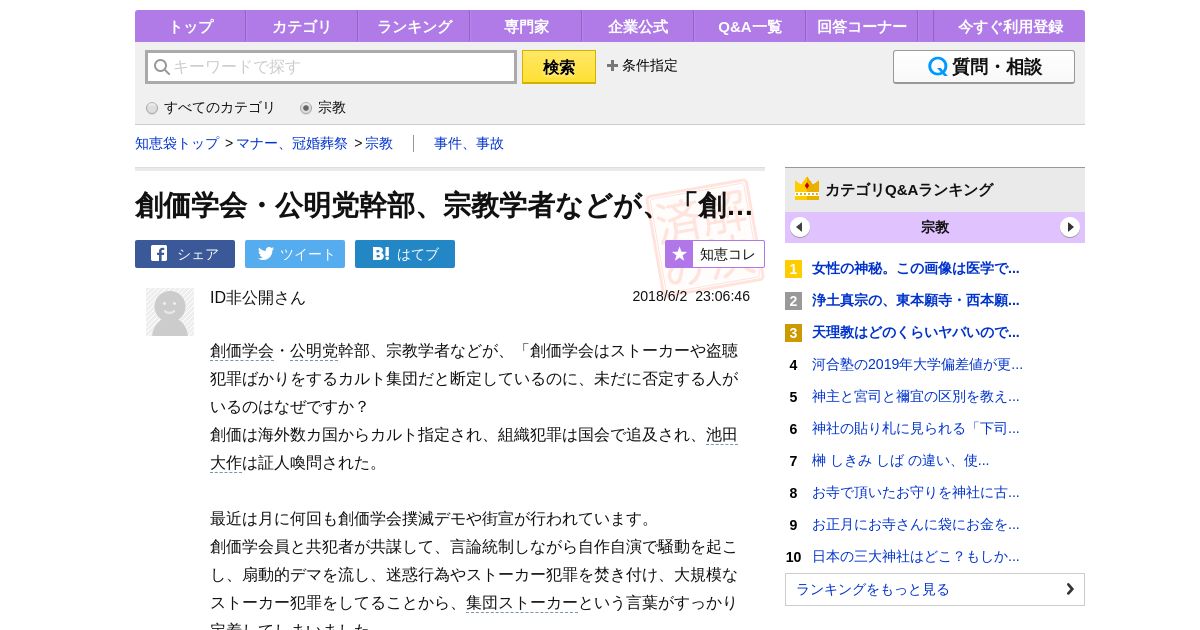Show the previous ranking category with the left arrow
Image resolution: width=1200 pixels, height=630 pixels.
[x=800, y=227]
